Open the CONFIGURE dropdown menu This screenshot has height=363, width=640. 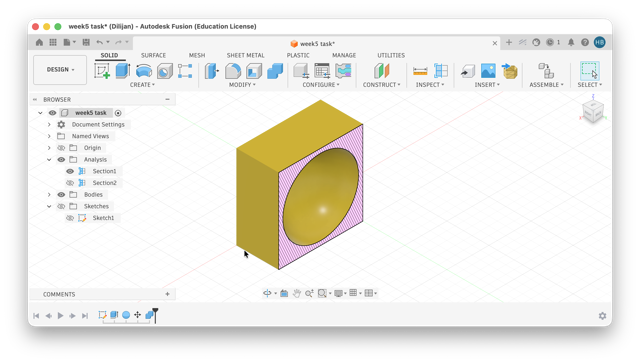pos(321,85)
